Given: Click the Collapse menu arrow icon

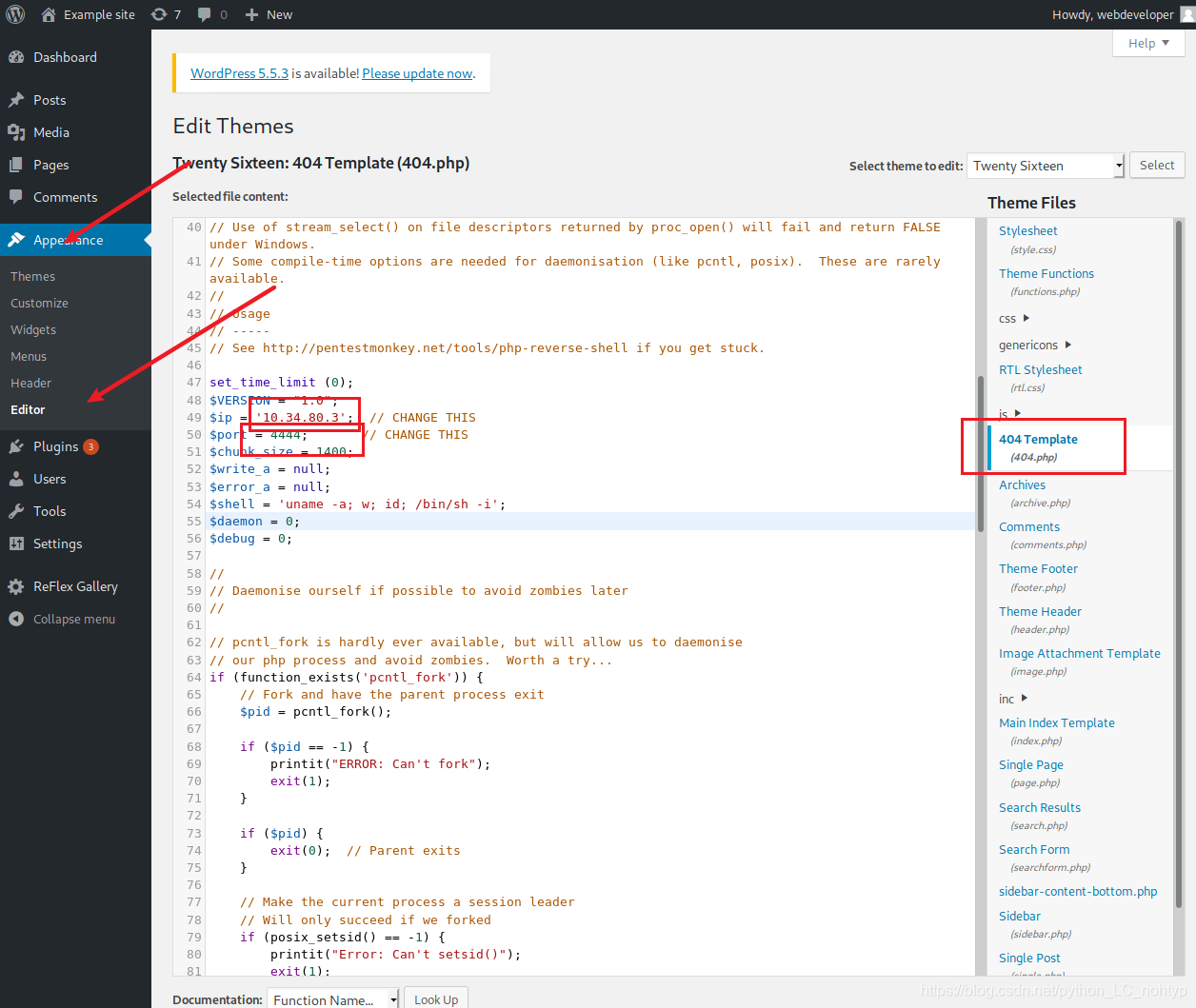Looking at the screenshot, I should 16,619.
